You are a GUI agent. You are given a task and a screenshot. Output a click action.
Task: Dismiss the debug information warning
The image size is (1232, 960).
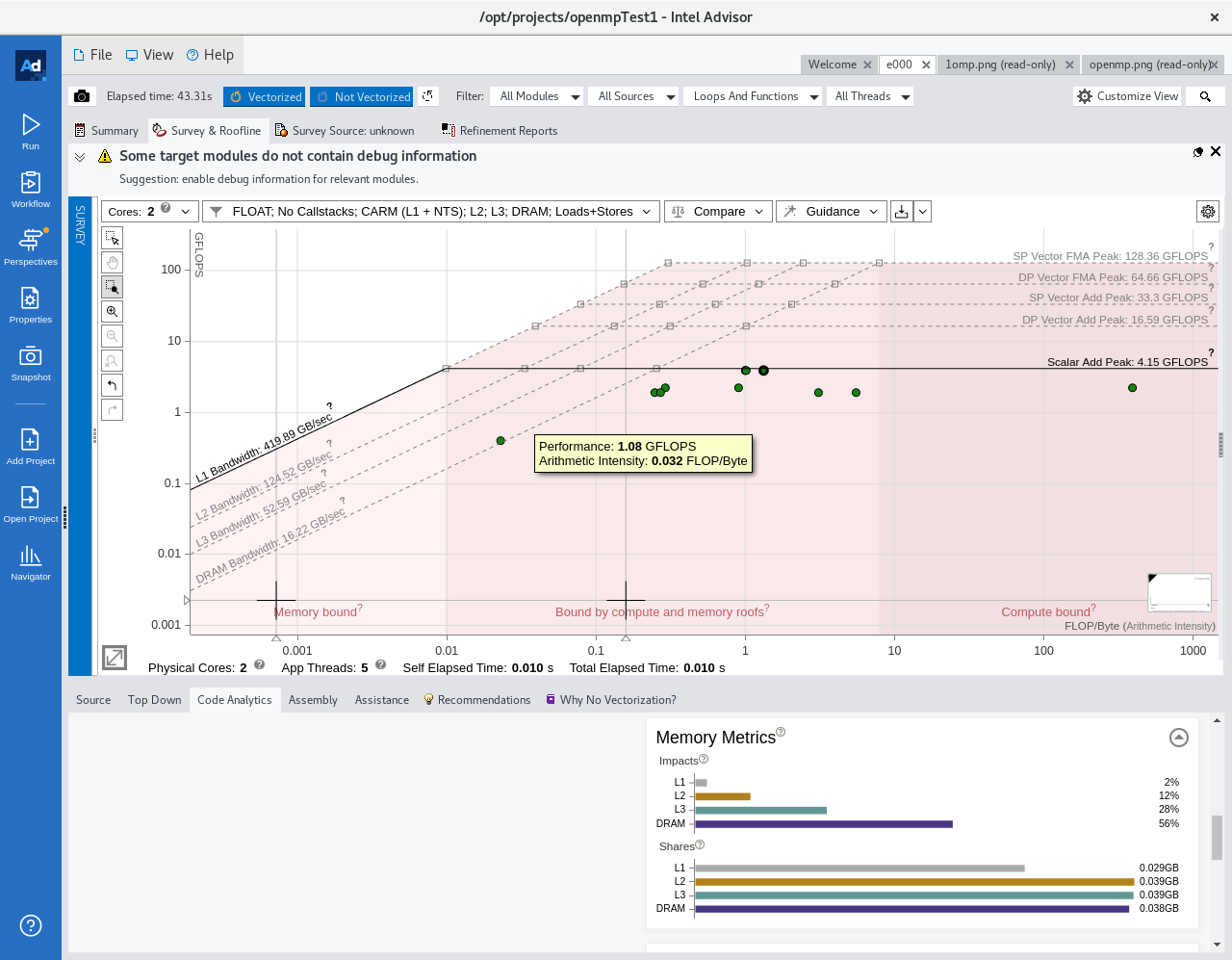(x=1216, y=151)
